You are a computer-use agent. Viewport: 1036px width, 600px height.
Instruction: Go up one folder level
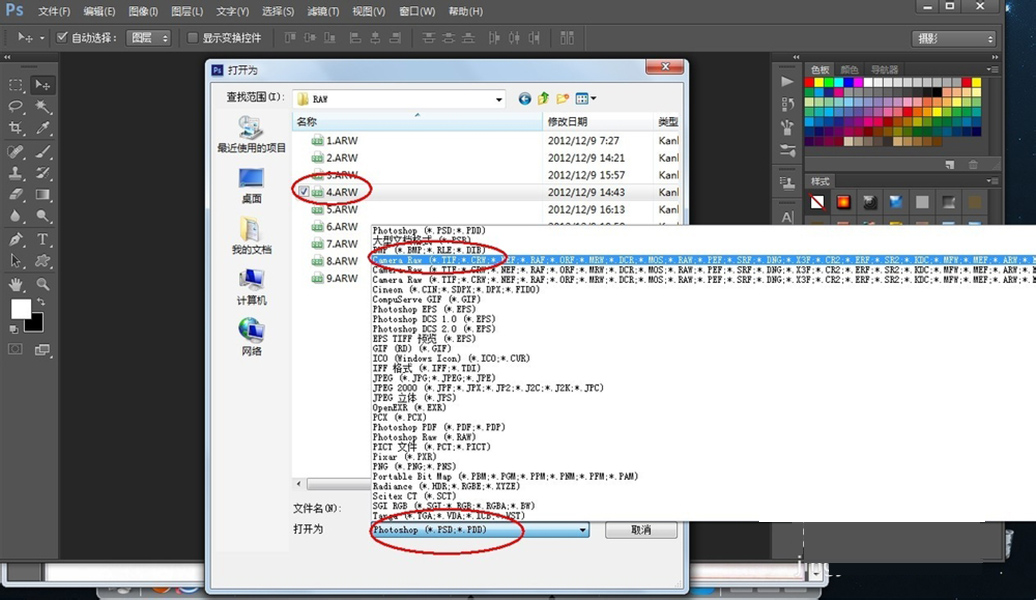pyautogui.click(x=543, y=99)
